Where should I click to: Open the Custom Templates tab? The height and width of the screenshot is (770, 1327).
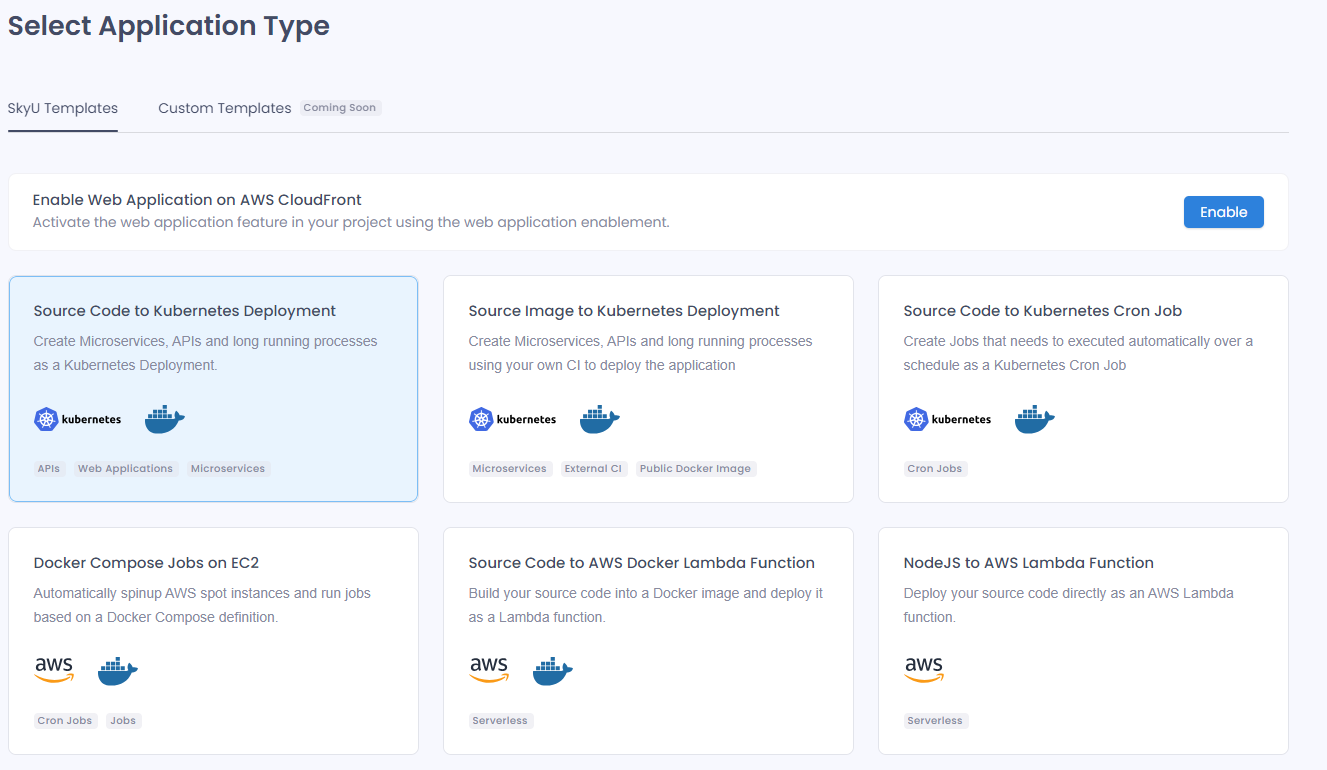click(225, 108)
